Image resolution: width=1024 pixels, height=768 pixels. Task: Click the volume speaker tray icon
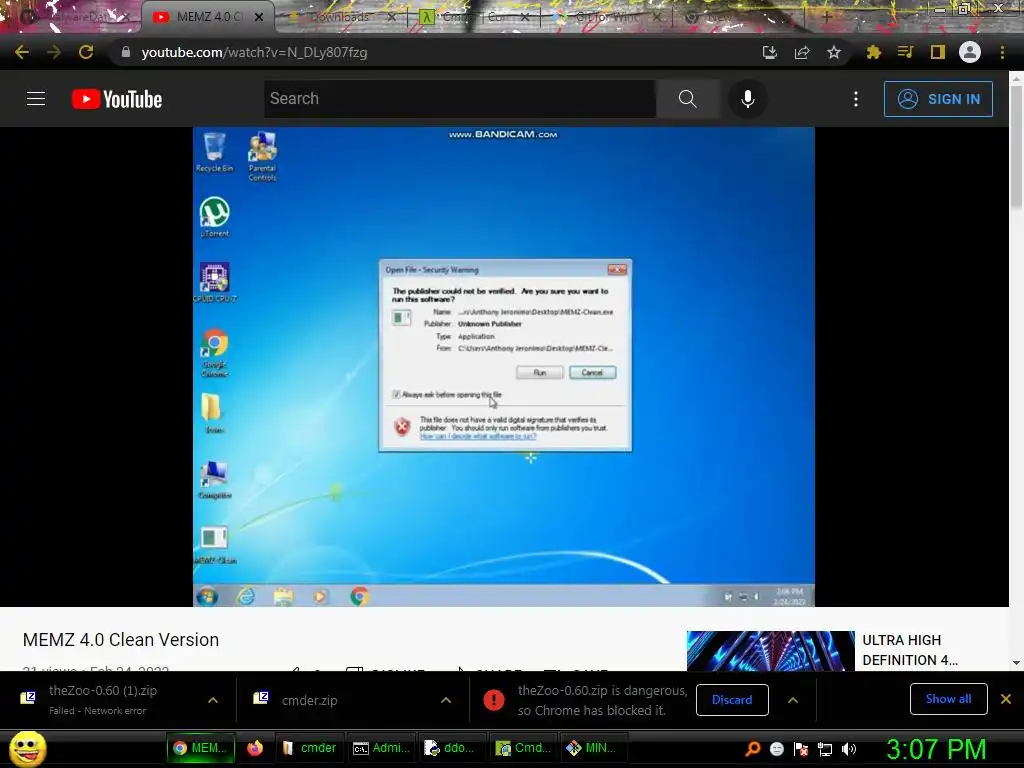pos(849,749)
